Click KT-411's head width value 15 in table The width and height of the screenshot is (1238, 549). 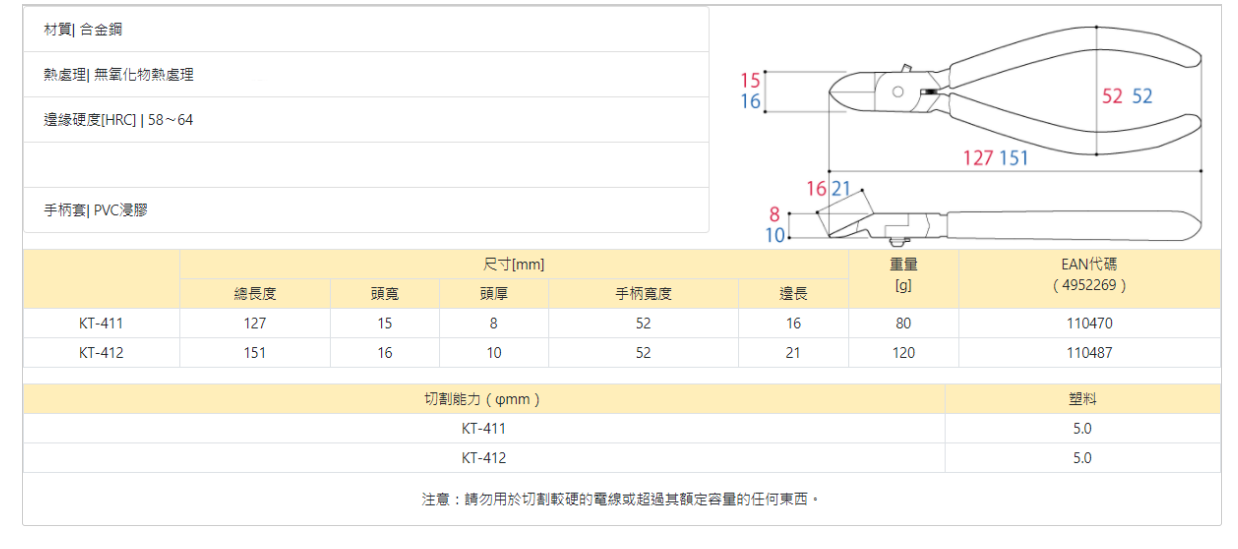[x=385, y=323]
